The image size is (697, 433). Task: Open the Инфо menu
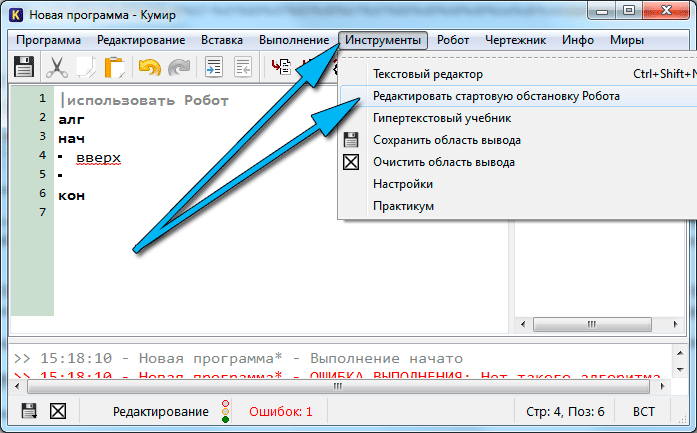click(x=578, y=40)
